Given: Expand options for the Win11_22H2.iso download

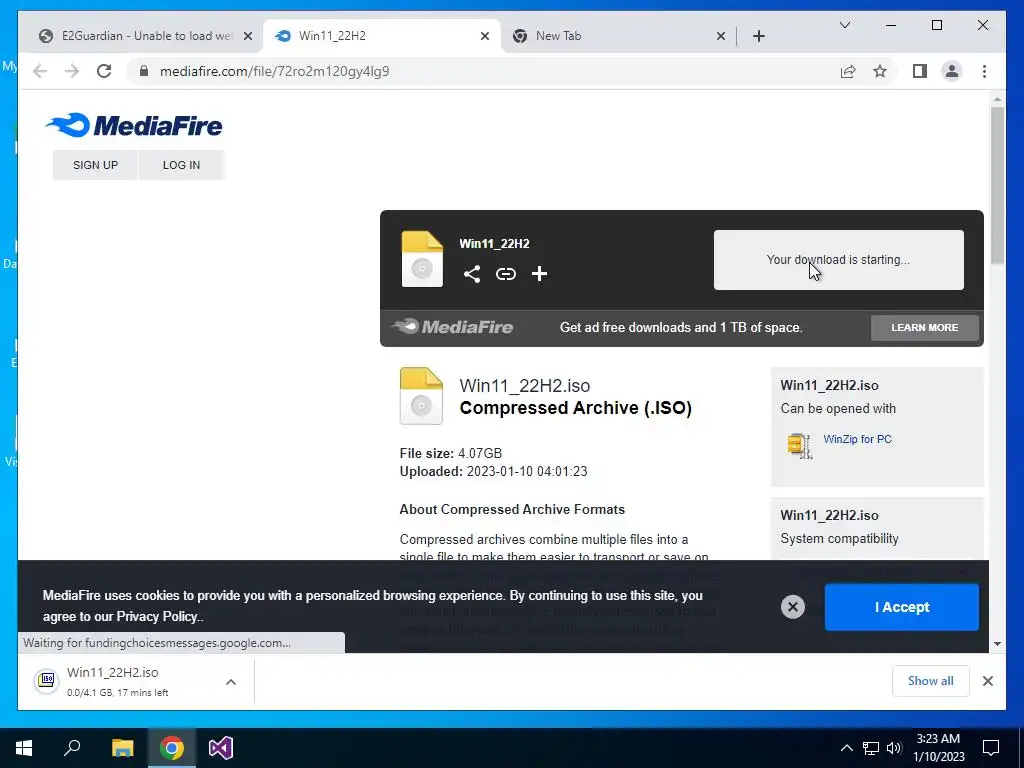Looking at the screenshot, I should pos(231,682).
